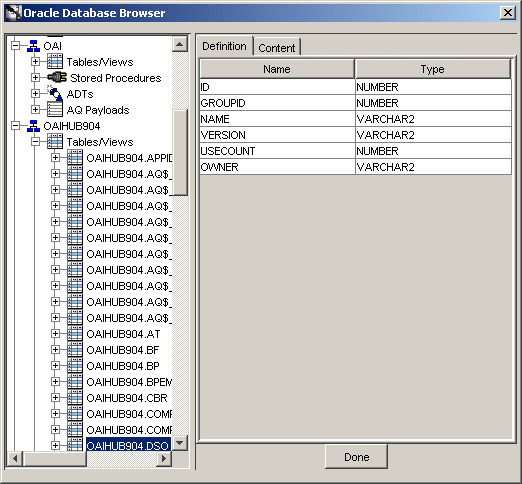This screenshot has width=522, height=484.
Task: Select the OAIHUB904.APPID table row
Action: [129, 158]
